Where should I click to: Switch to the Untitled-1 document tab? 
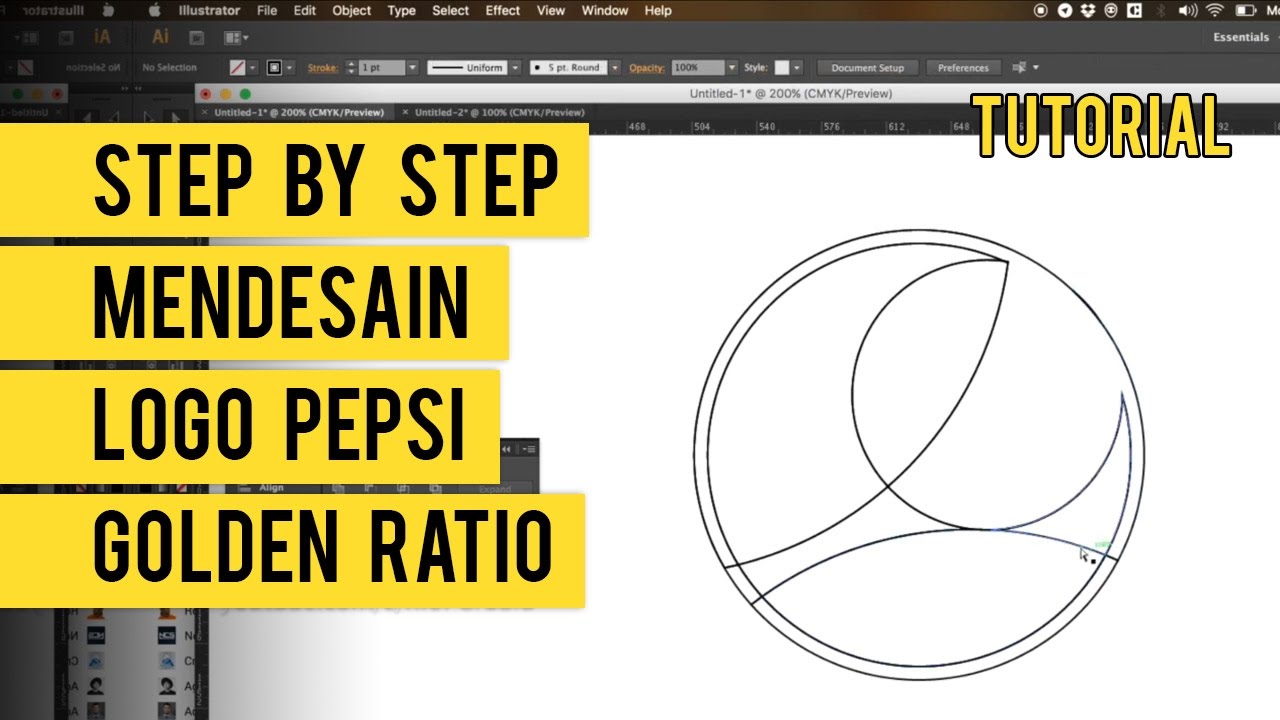[298, 113]
